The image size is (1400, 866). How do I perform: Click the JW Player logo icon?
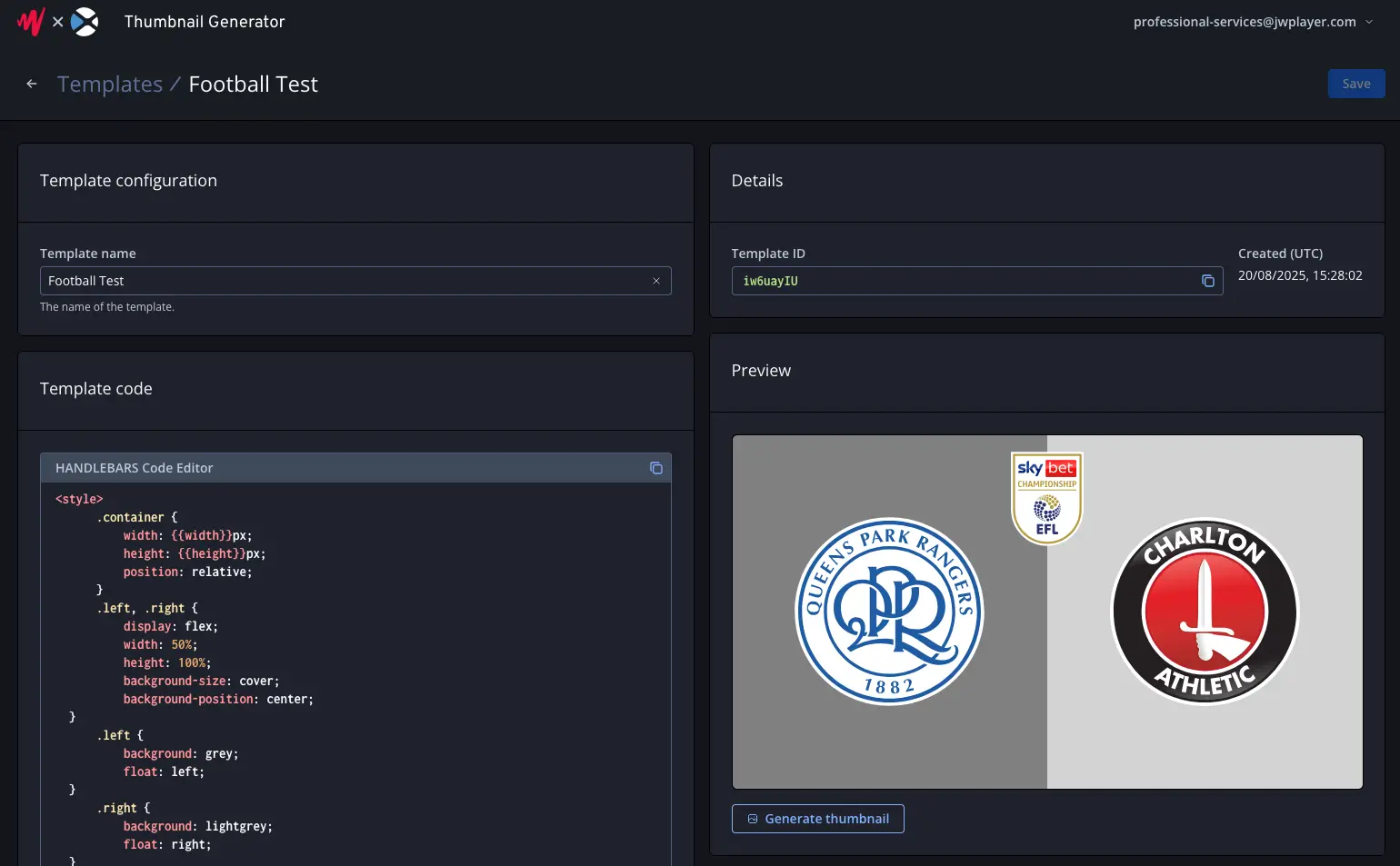tap(31, 22)
